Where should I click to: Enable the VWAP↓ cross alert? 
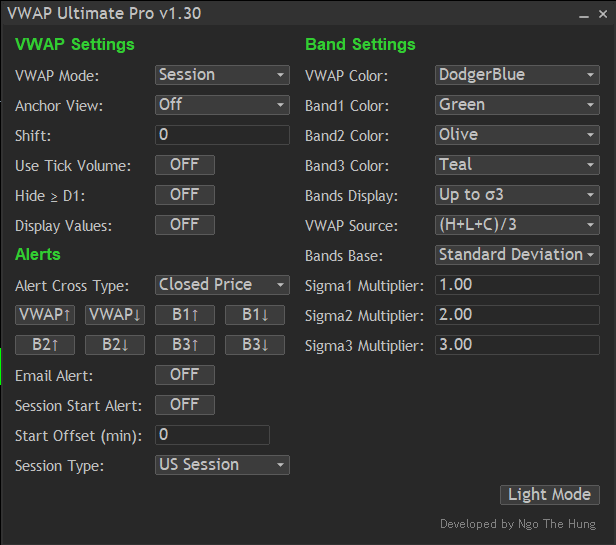[115, 315]
